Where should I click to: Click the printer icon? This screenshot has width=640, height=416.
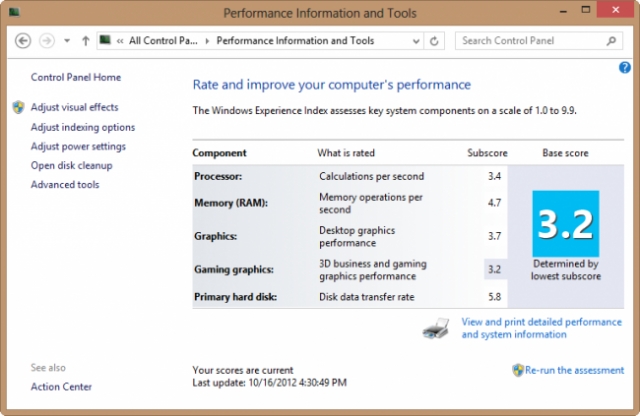[x=440, y=329]
